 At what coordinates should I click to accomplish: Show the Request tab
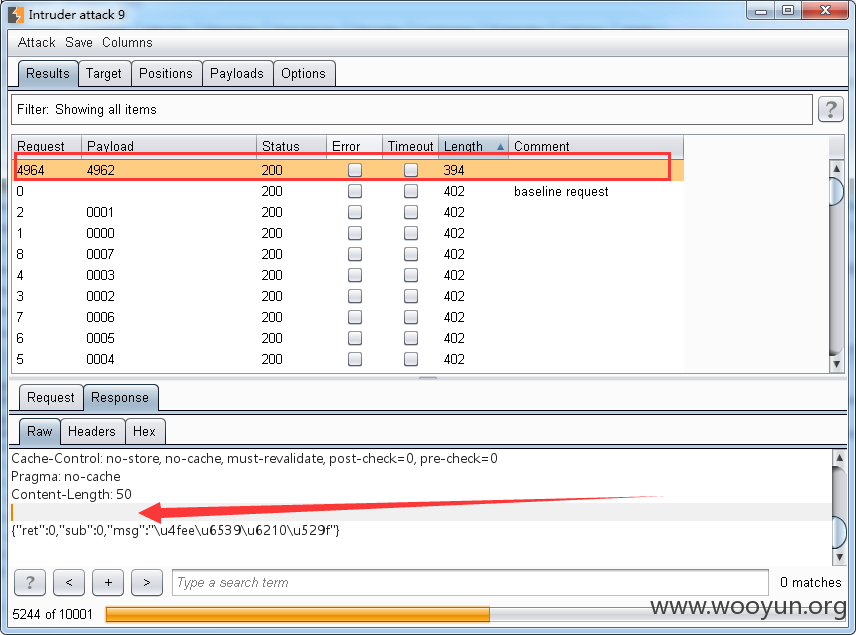click(x=51, y=397)
